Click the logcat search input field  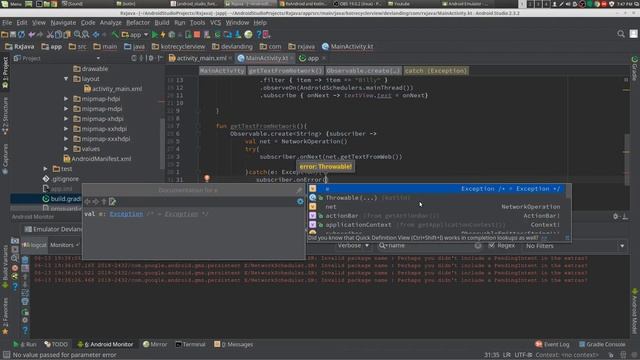point(430,245)
